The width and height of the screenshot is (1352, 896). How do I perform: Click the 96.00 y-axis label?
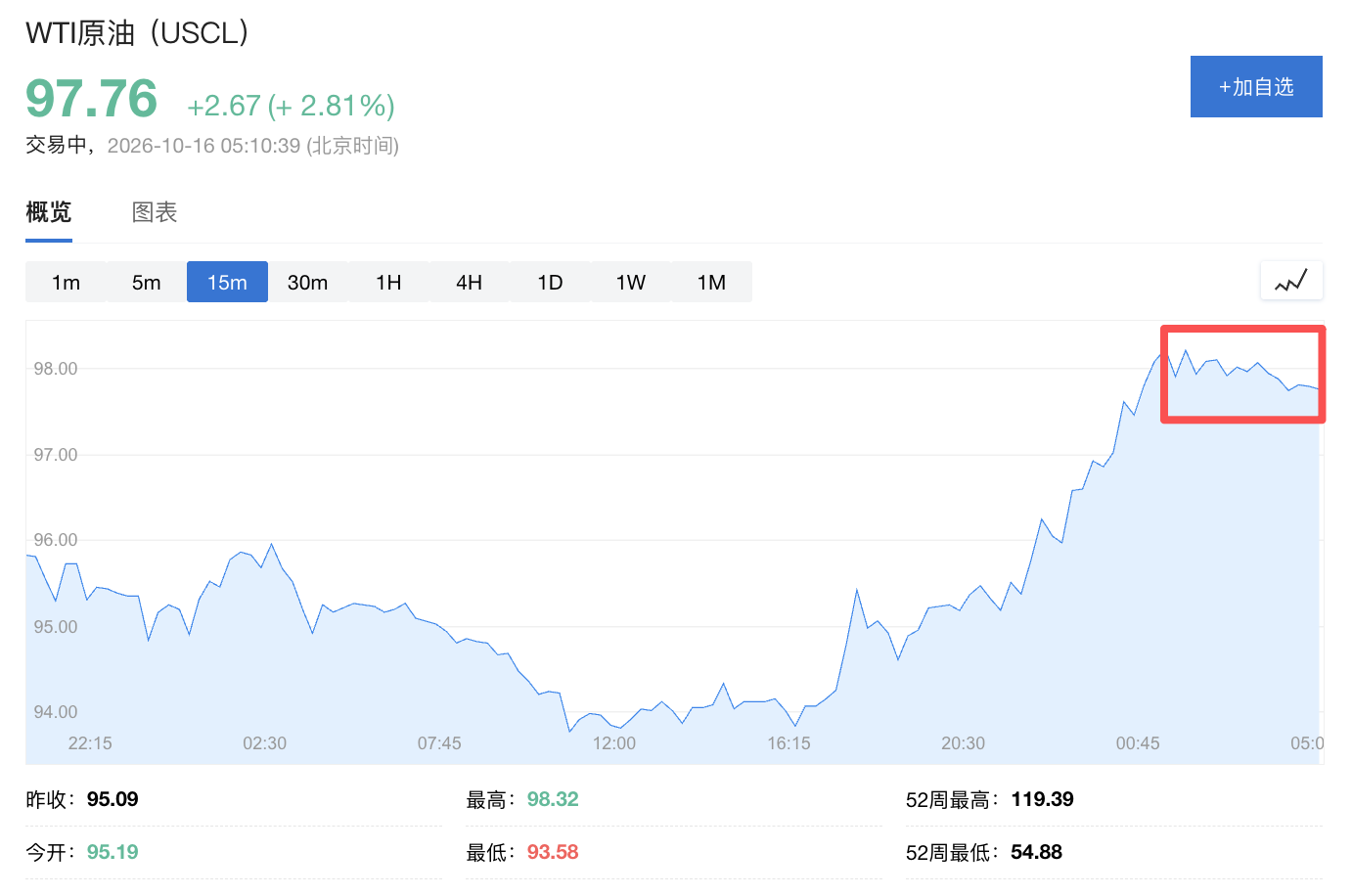(x=56, y=540)
